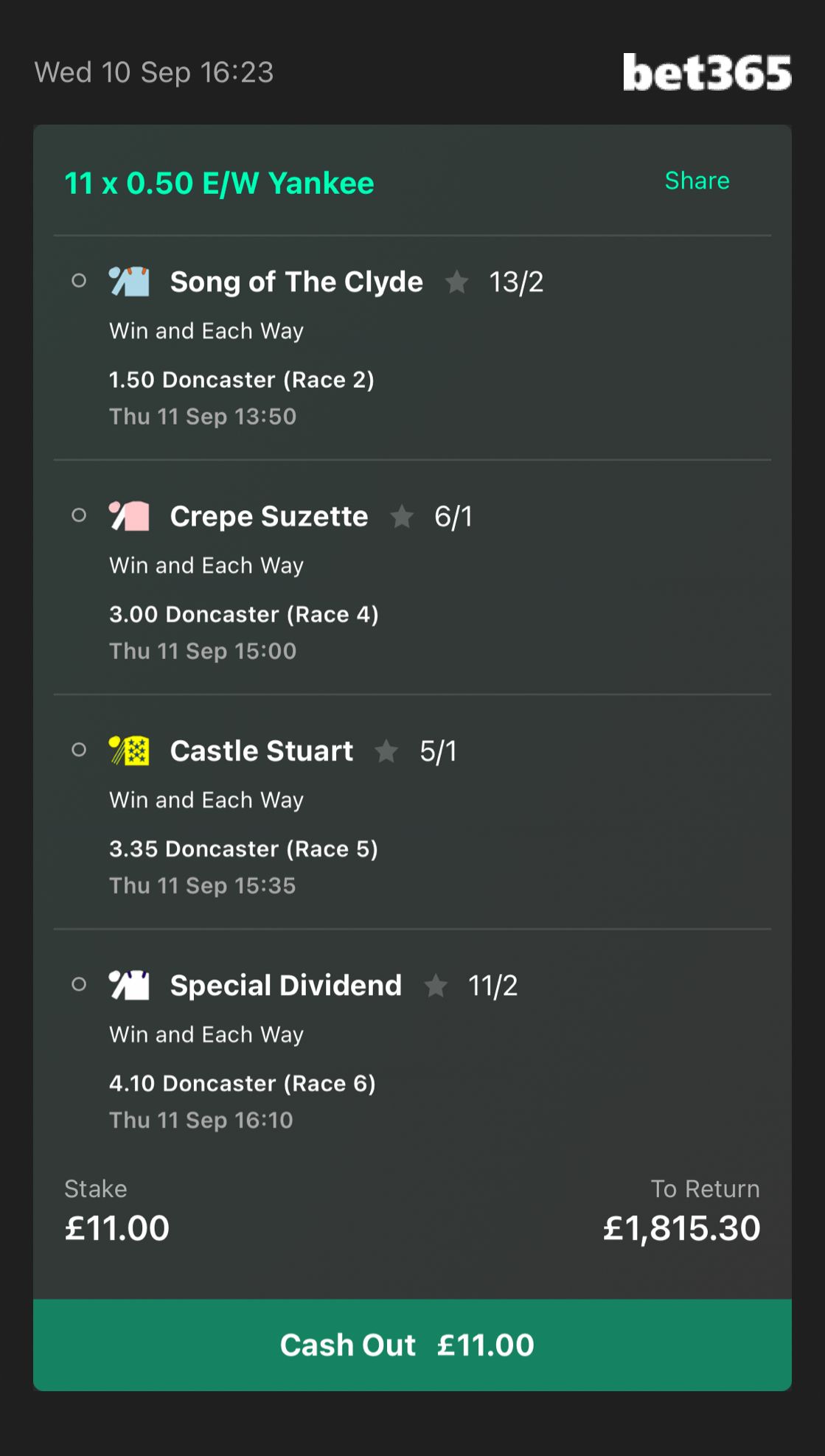The width and height of the screenshot is (825, 1456).
Task: Open the 1.50 Doncaster (Race 2) link
Action: [x=242, y=380]
